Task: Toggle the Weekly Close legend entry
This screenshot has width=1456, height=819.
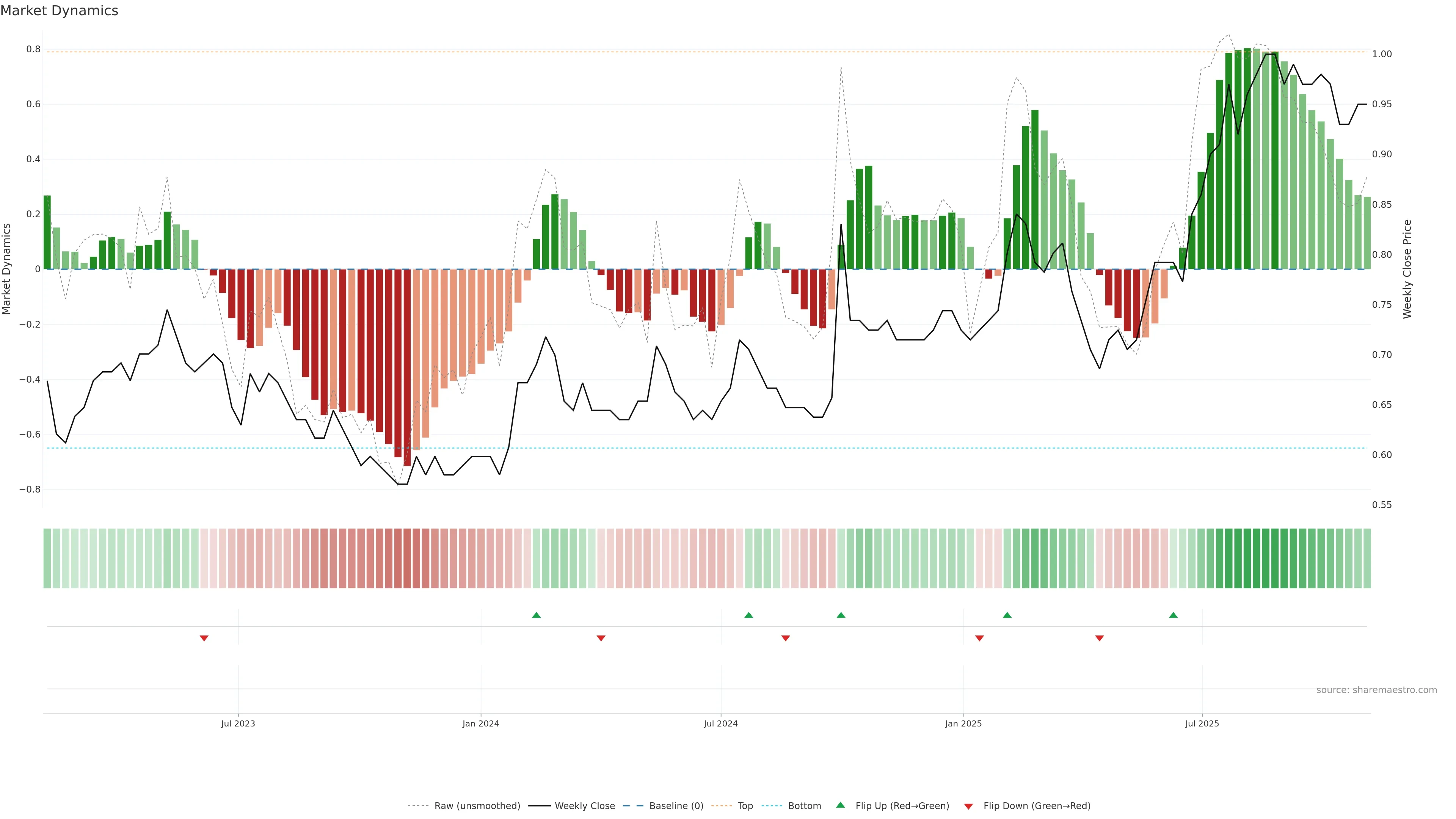Action: [x=584, y=806]
